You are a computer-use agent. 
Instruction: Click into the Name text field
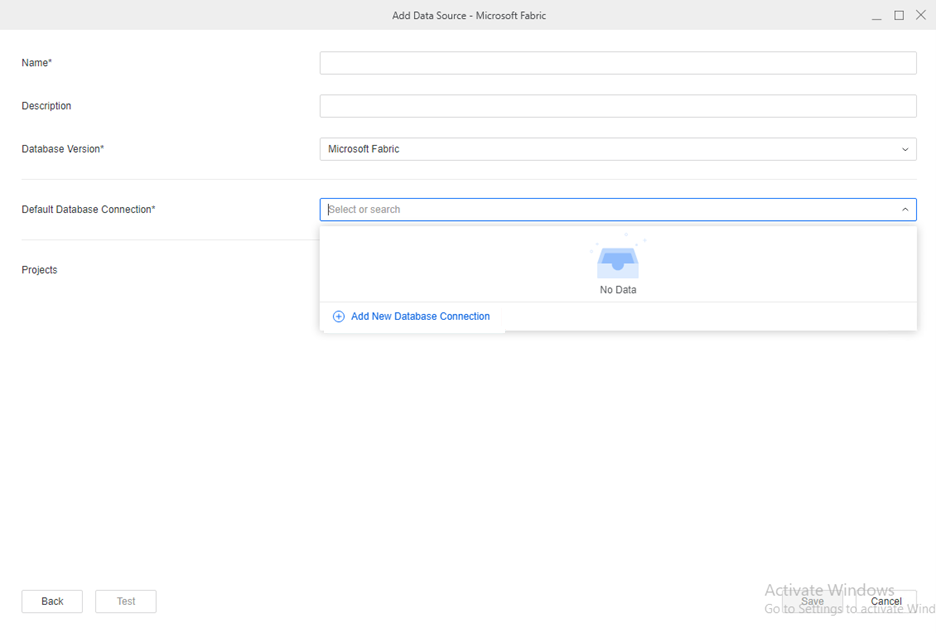618,63
